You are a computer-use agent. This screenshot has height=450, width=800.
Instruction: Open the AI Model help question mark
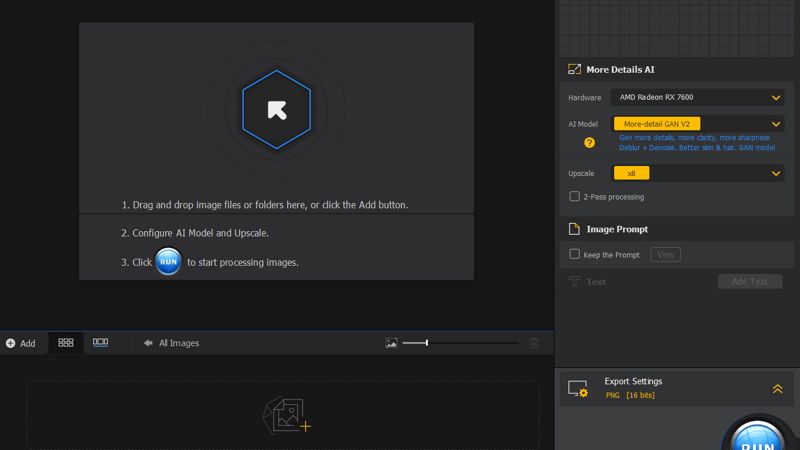coord(589,143)
